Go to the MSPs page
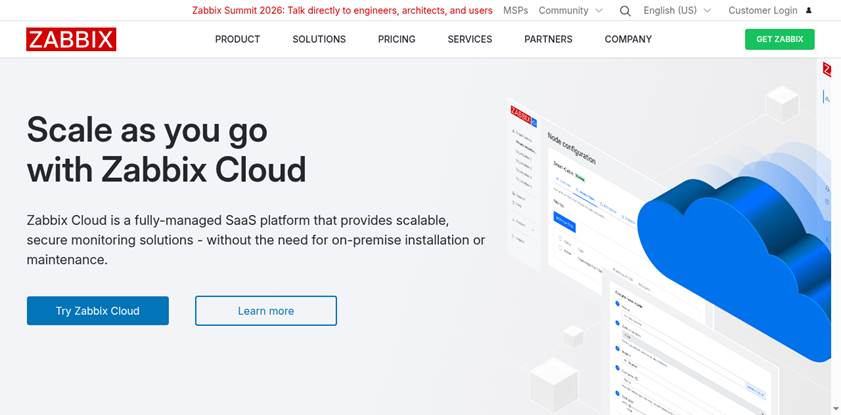The height and width of the screenshot is (415, 841). (515, 10)
